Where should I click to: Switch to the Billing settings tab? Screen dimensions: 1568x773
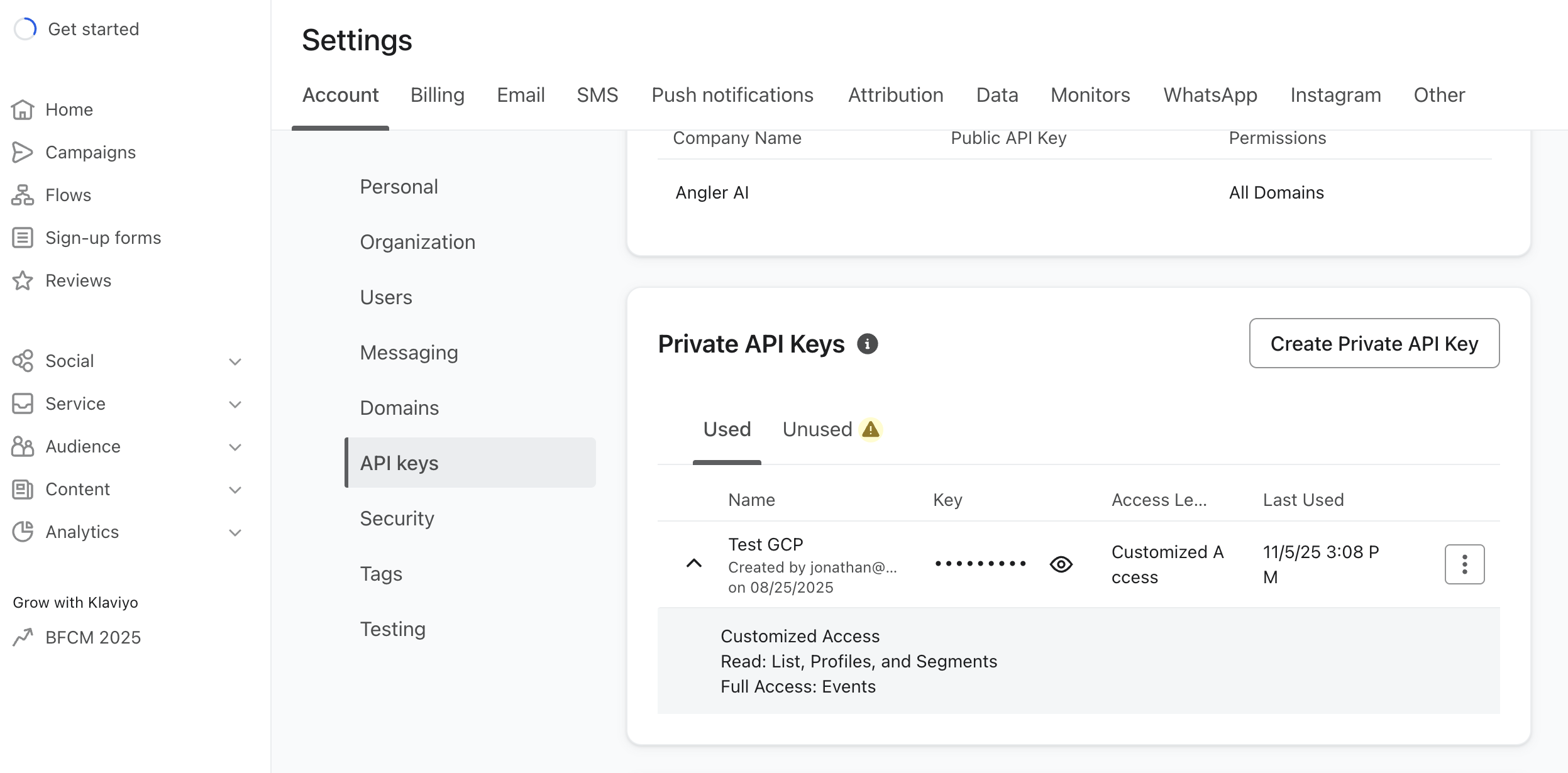coord(437,95)
